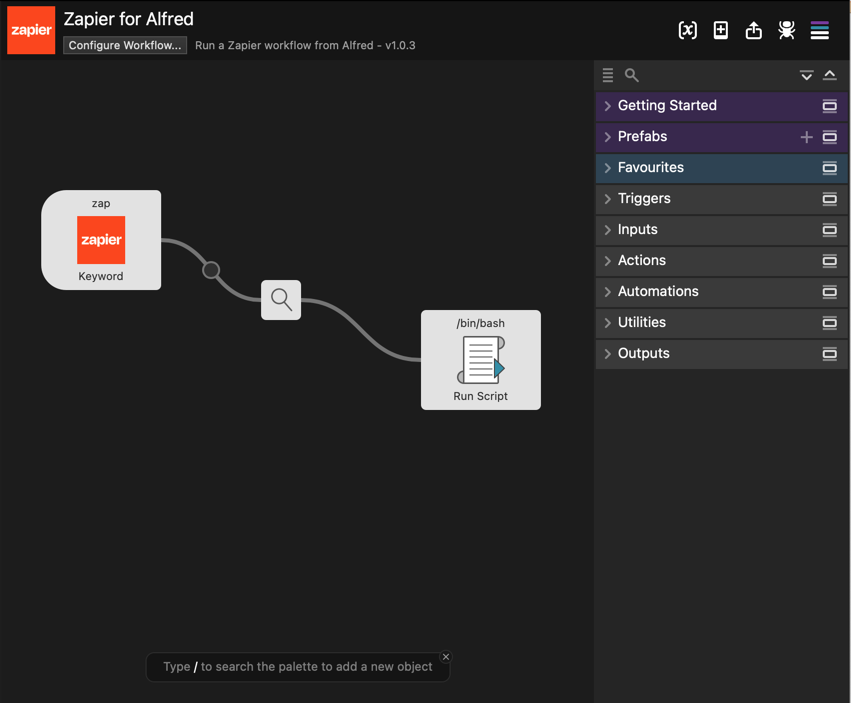Select the /bin/bash Run Script node
851x703 pixels.
[x=481, y=360]
